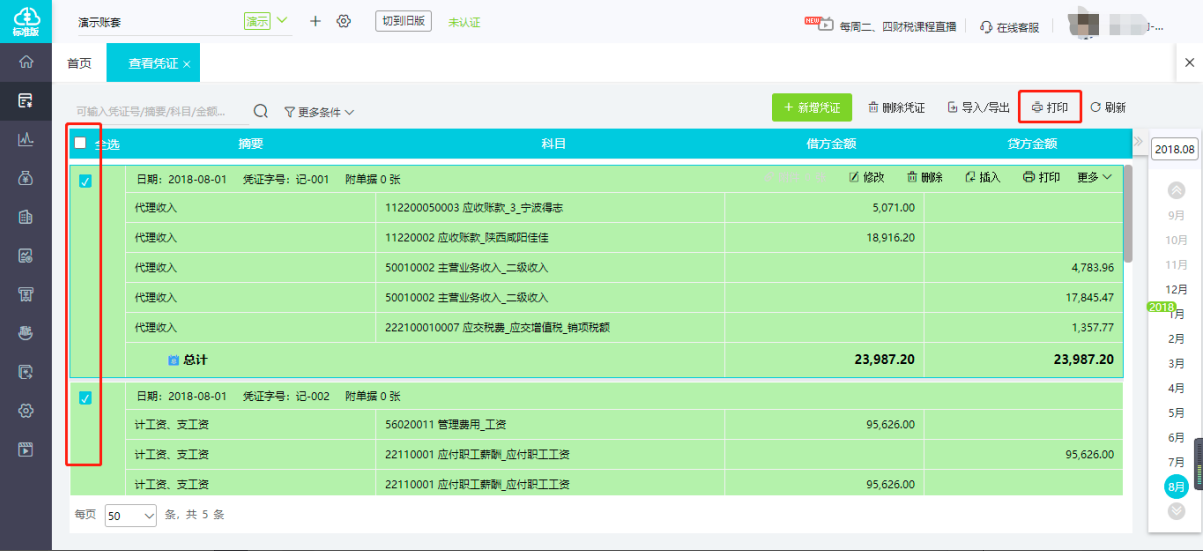Select 7月 in the month timeline

[1177, 462]
